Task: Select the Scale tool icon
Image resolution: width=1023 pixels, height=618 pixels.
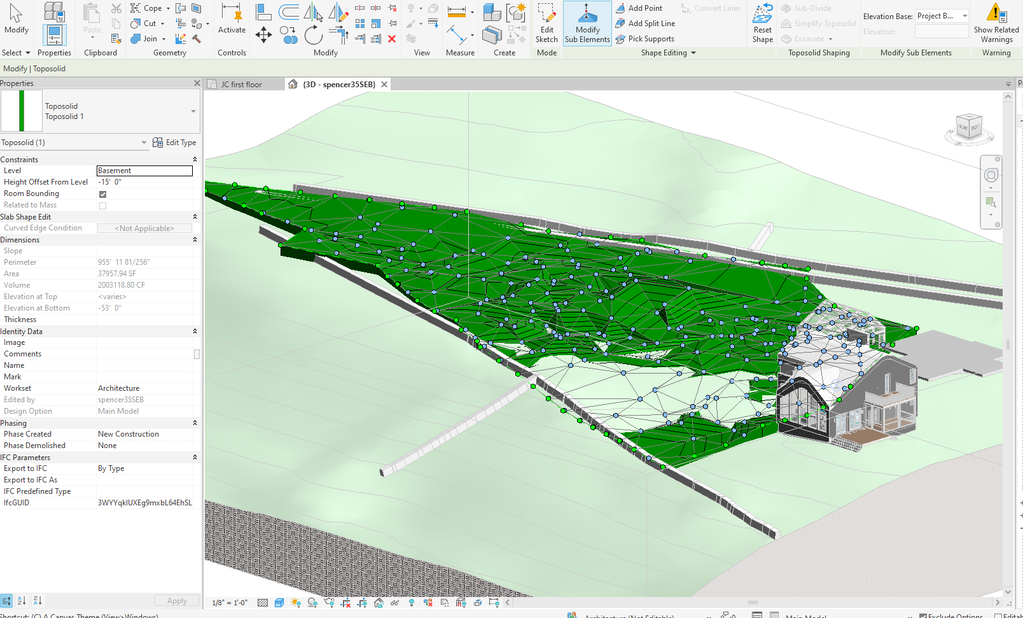Action: (376, 23)
